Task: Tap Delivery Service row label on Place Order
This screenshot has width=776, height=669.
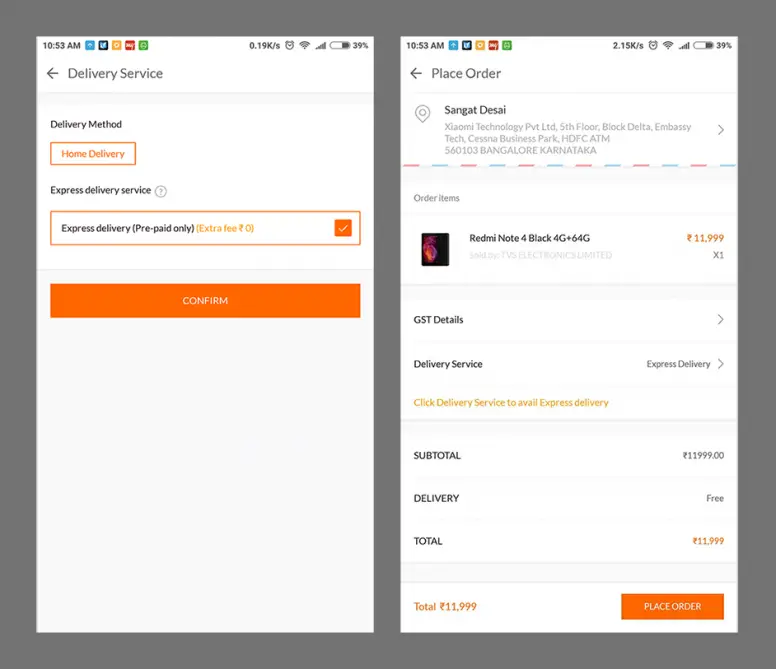Action: click(x=448, y=364)
